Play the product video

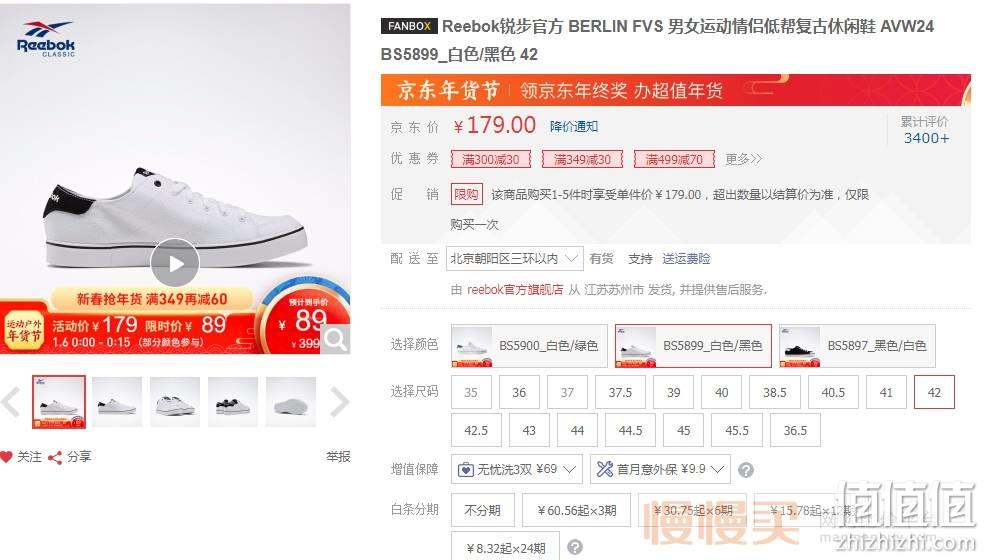coord(175,263)
